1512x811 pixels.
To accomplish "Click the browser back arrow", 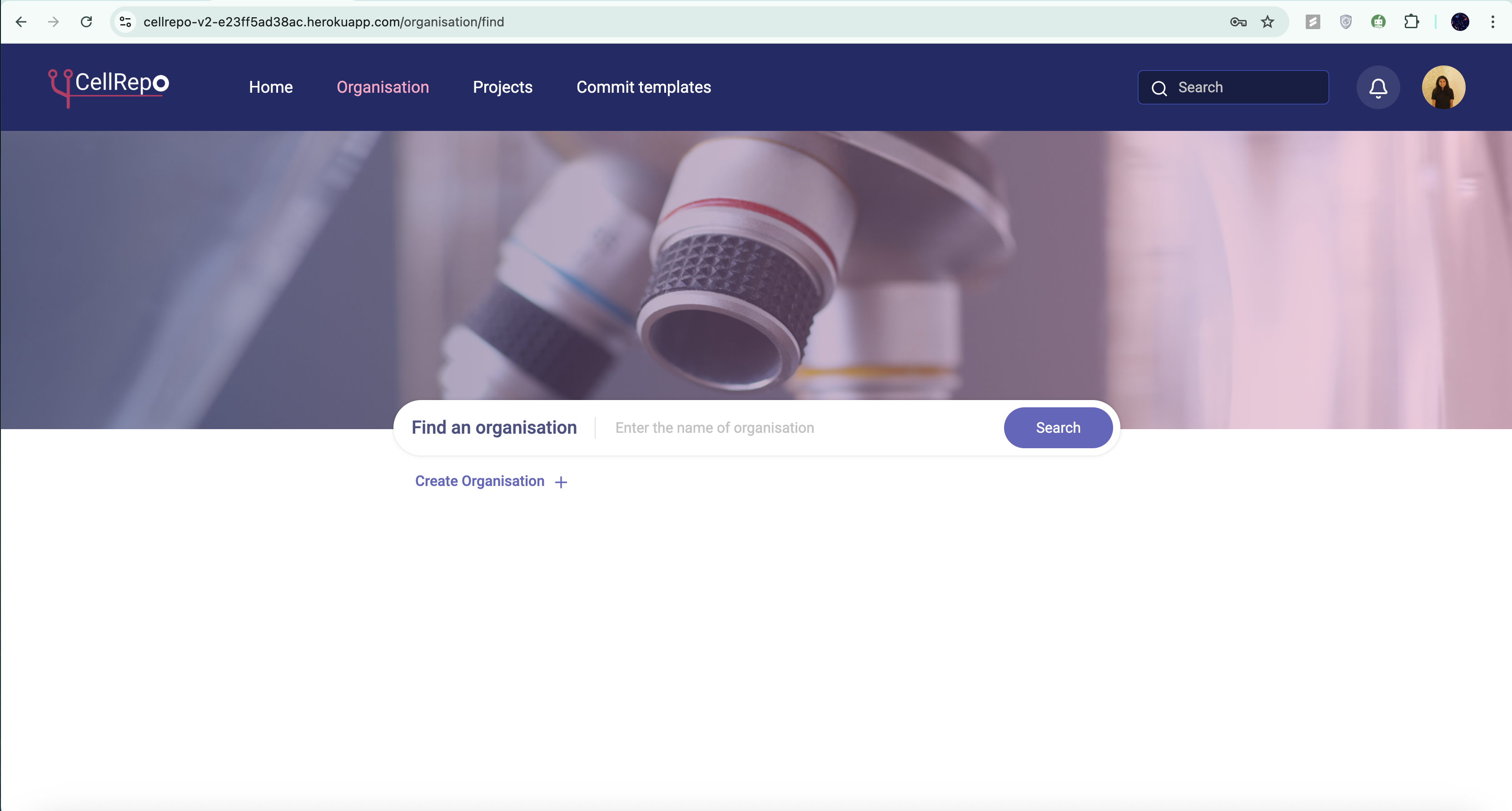I will (x=21, y=22).
